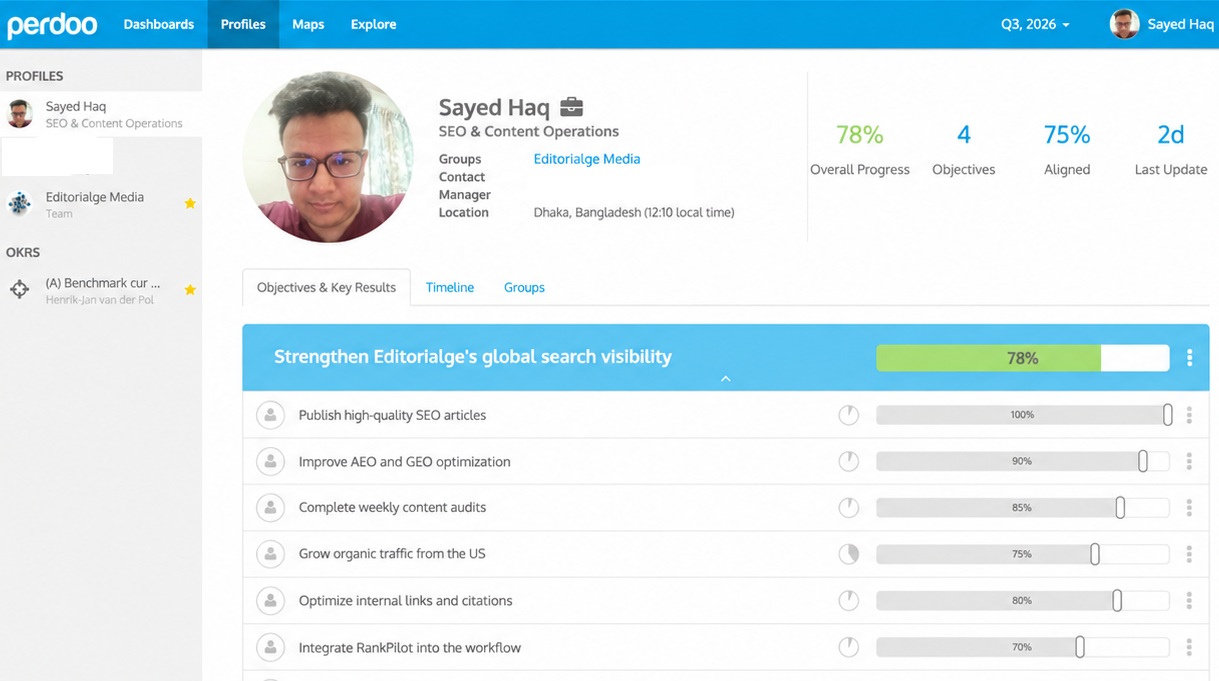The width and height of the screenshot is (1219, 681).
Task: Click clock status icon for Integrate RankPilot
Action: point(848,647)
